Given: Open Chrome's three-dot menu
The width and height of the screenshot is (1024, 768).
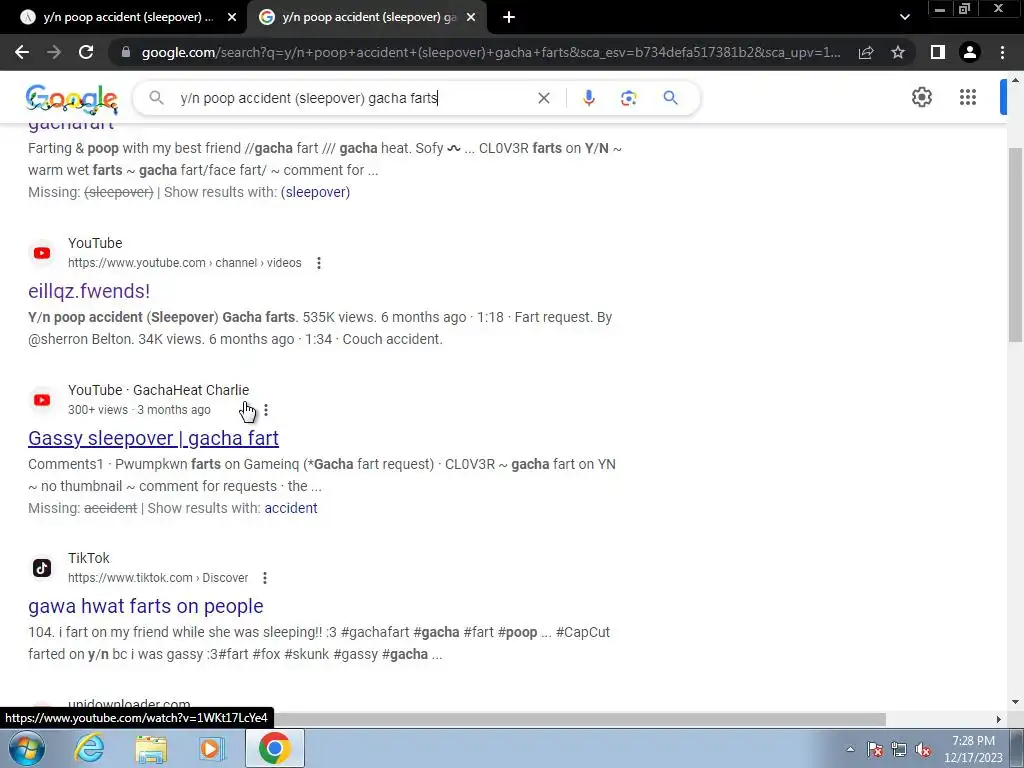Looking at the screenshot, I should point(1002,52).
